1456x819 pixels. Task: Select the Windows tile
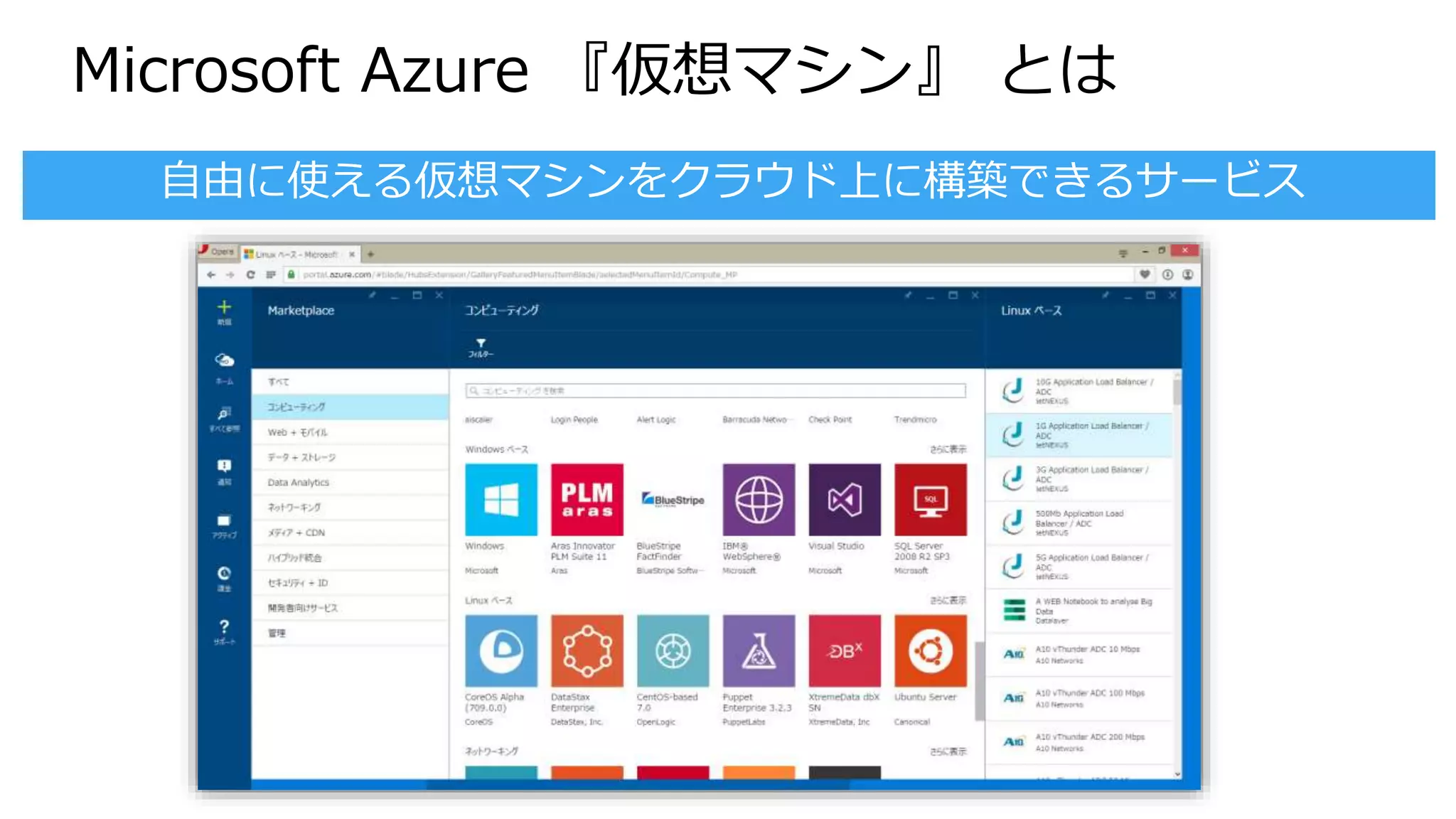click(501, 500)
